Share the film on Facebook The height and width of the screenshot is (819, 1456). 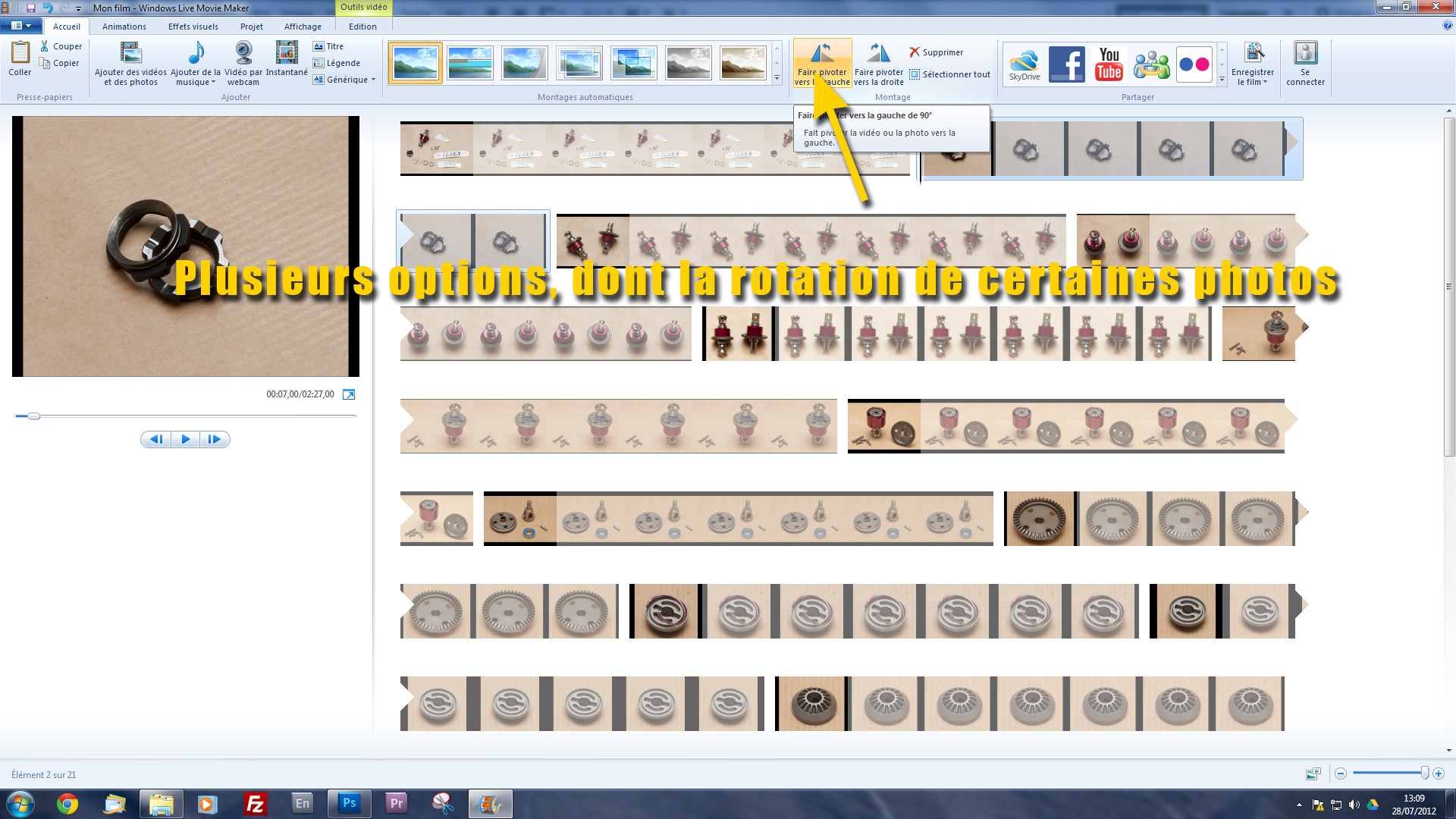tap(1067, 64)
